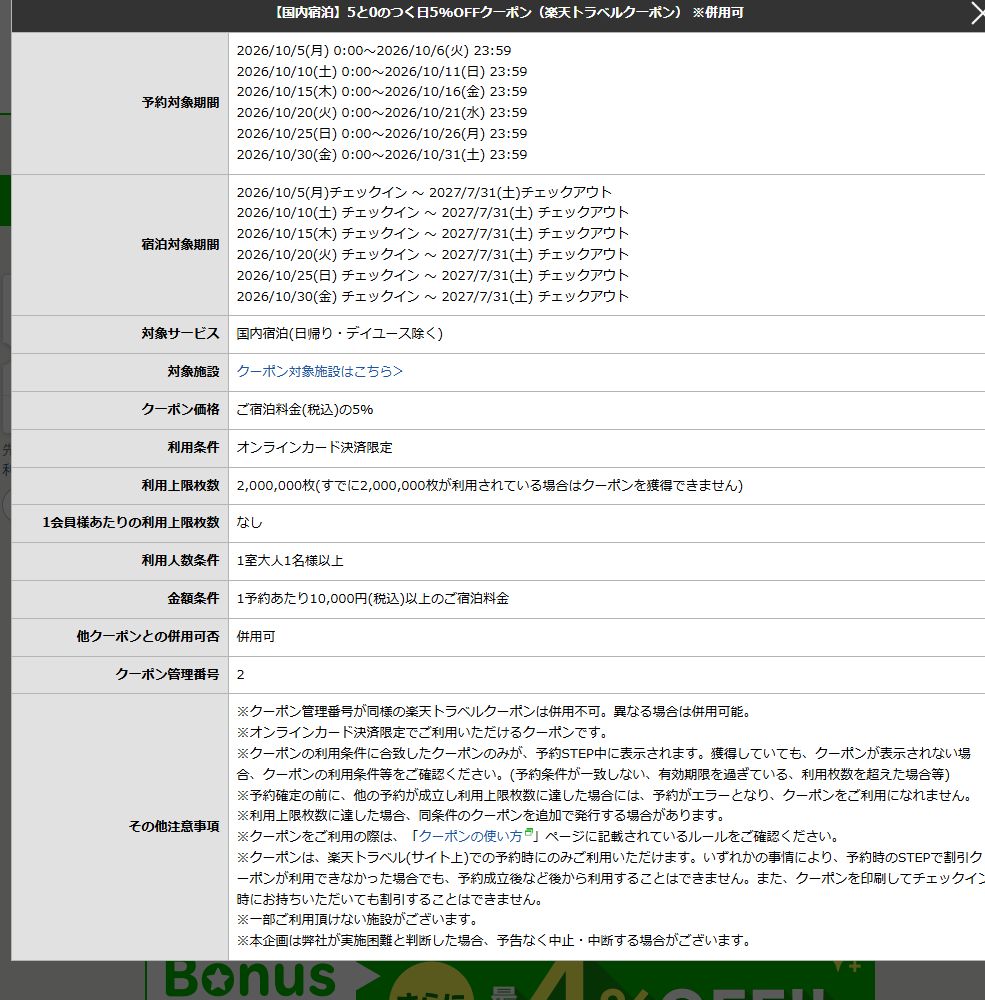Click the 2,000,000枚 usage limit text
This screenshot has height=1000, width=985.
pyautogui.click(x=490, y=485)
